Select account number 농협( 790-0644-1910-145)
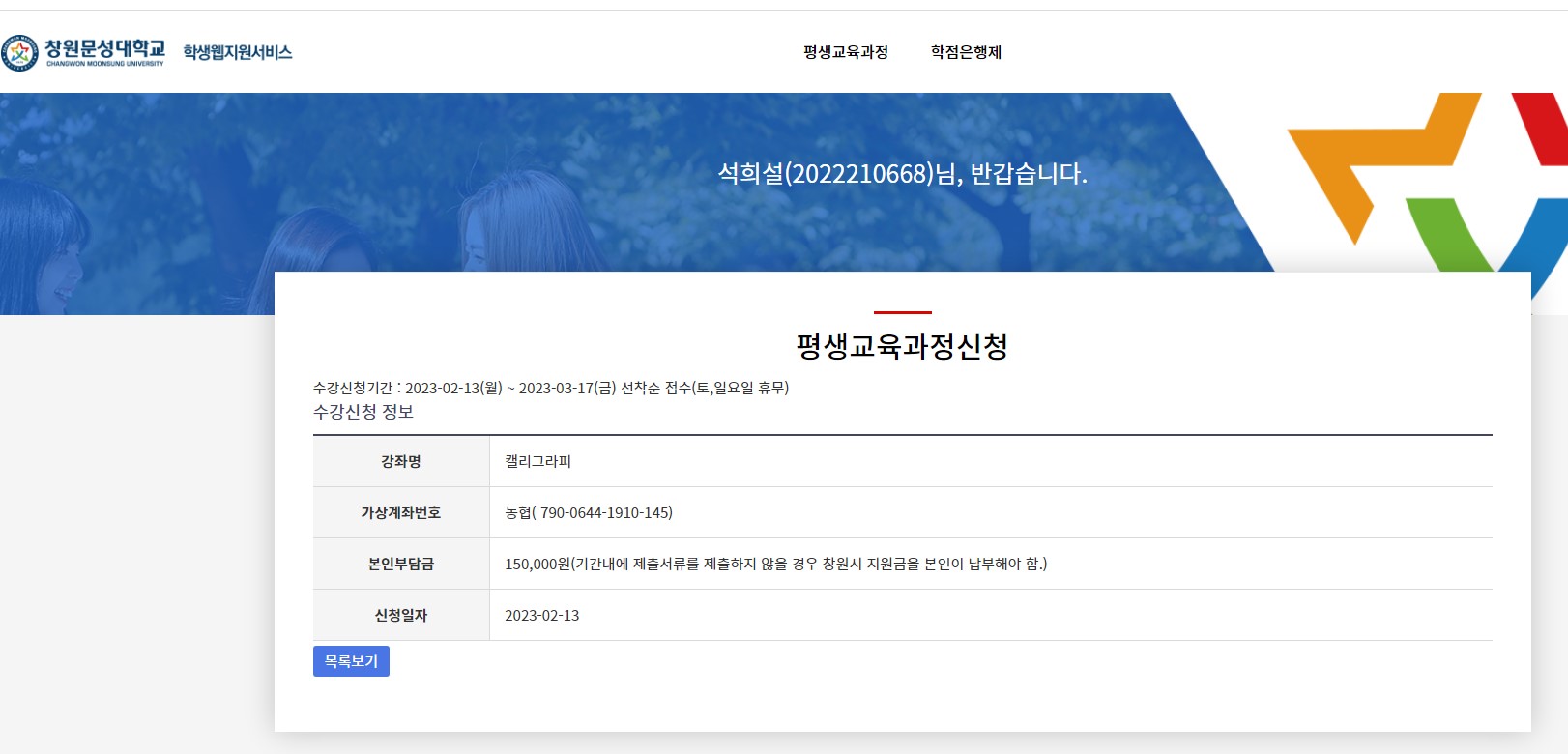This screenshot has height=754, width=1568. [589, 513]
